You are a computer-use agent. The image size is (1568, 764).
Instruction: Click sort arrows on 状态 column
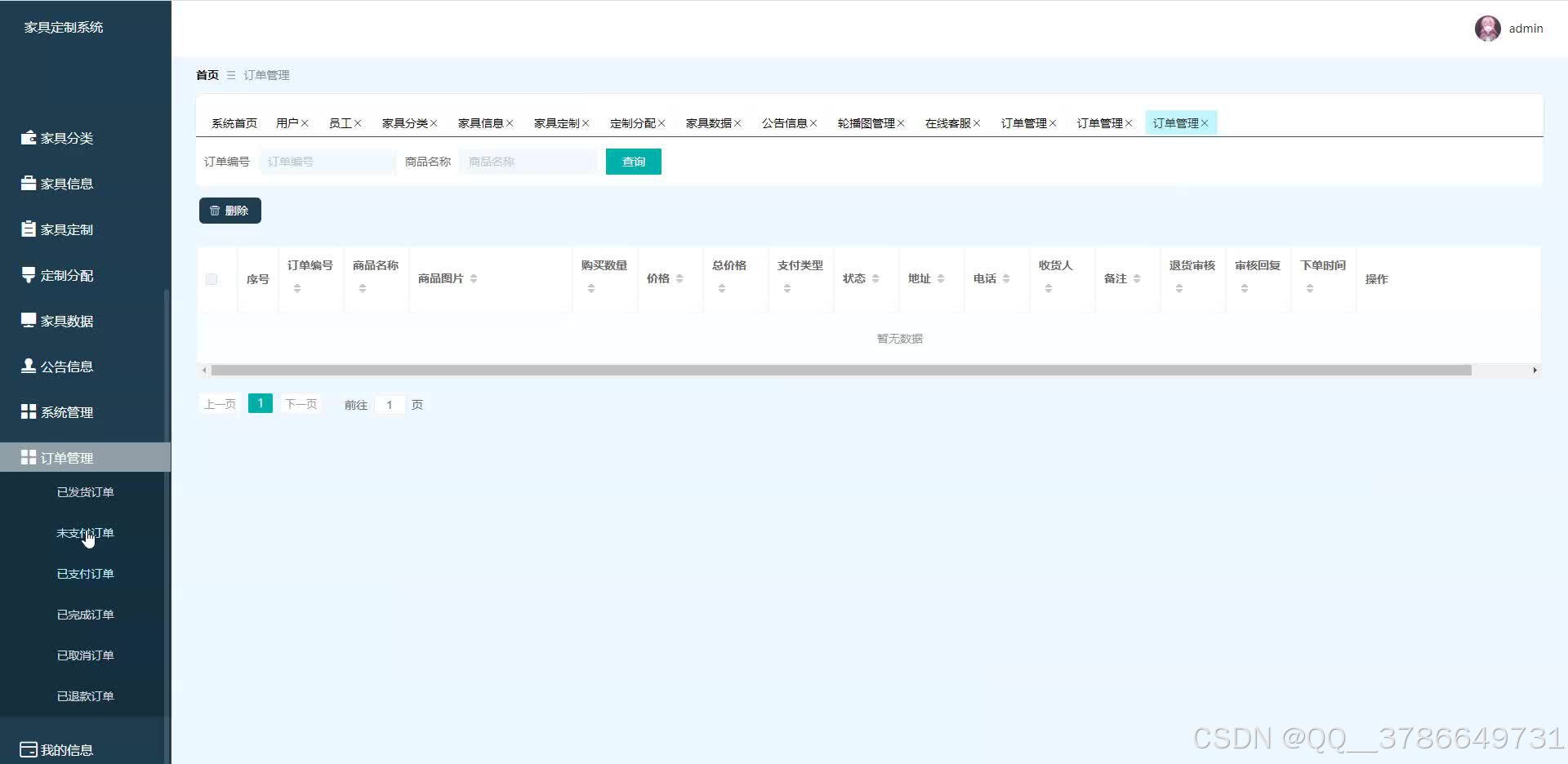click(x=875, y=279)
